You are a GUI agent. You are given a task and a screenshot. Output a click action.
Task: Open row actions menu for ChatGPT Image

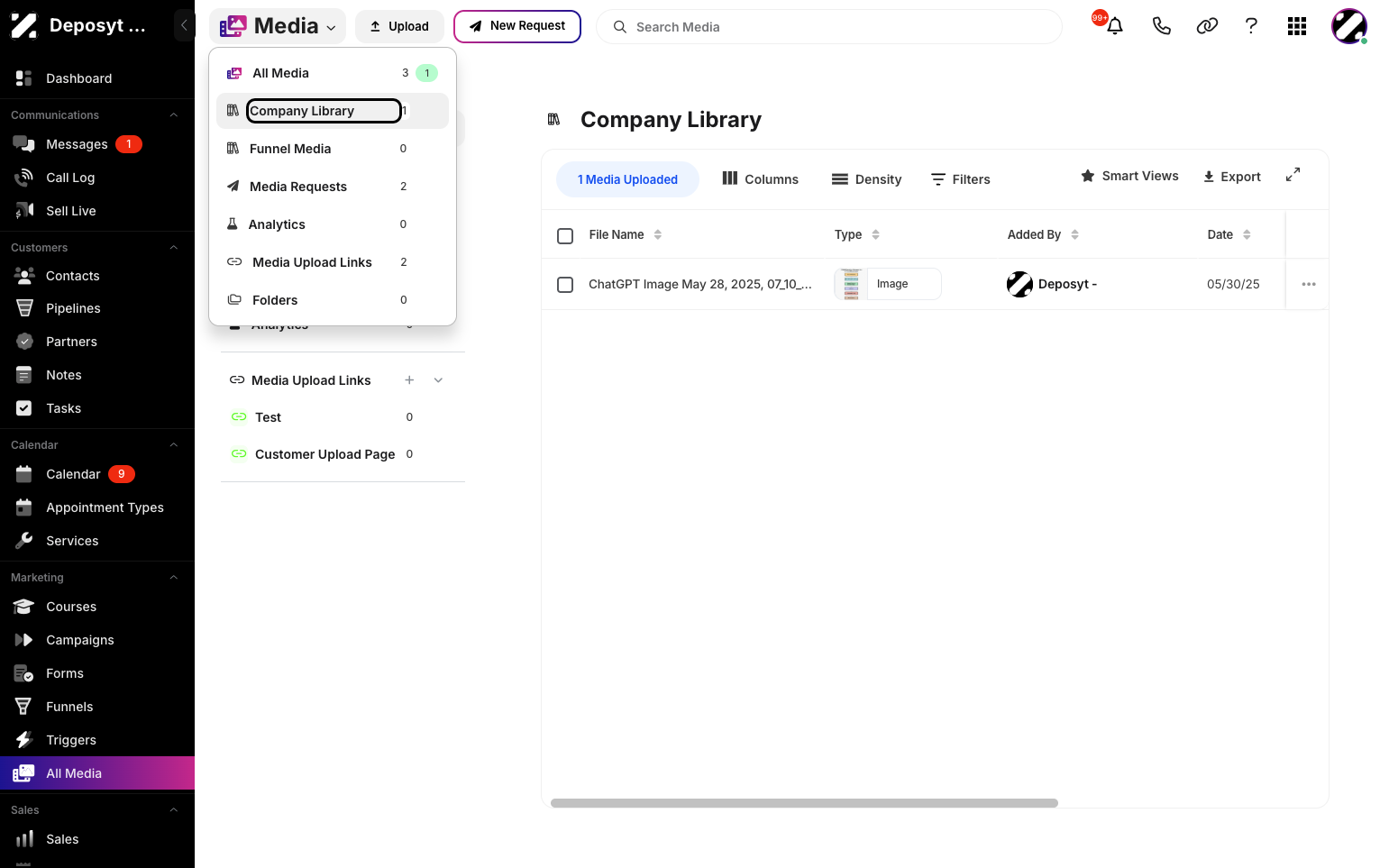tap(1309, 284)
